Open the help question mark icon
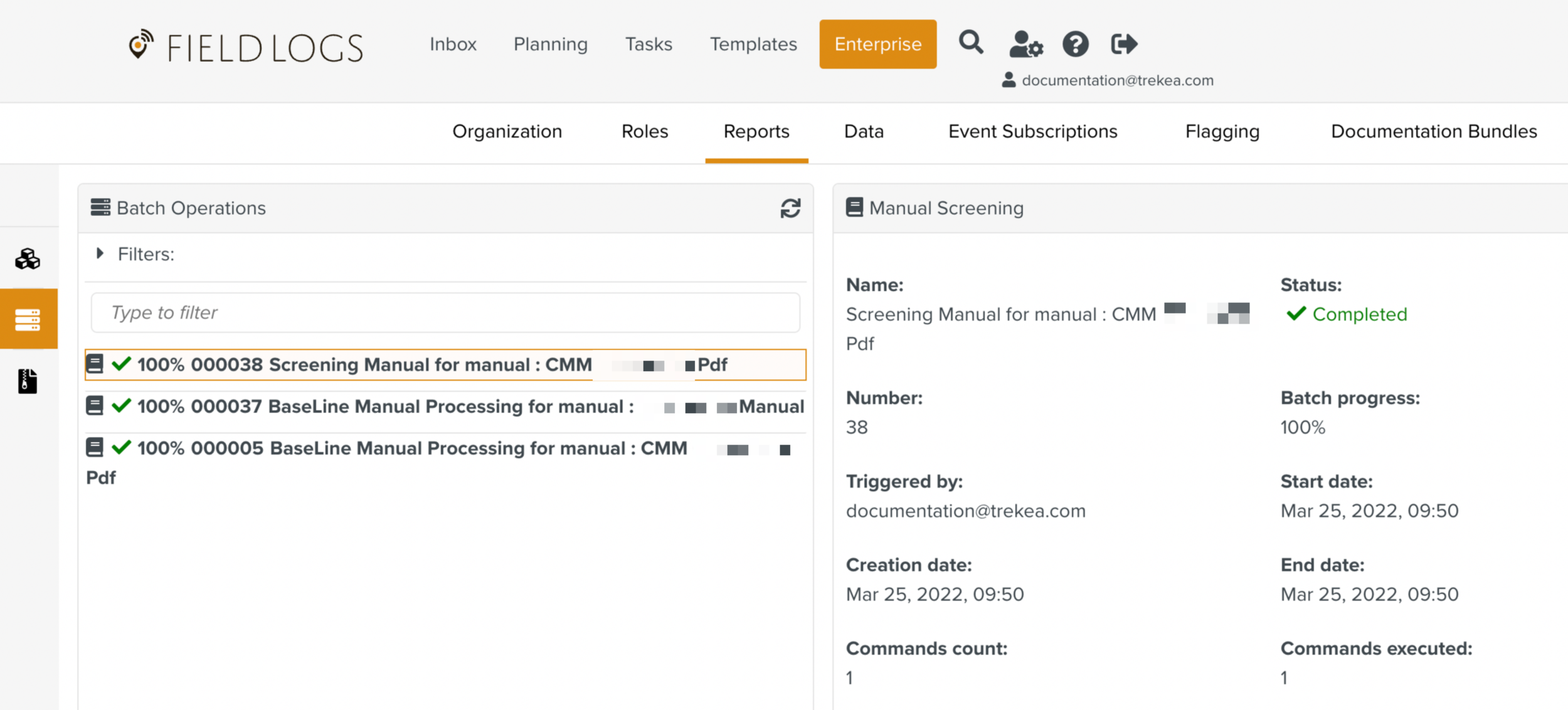Image resolution: width=1568 pixels, height=710 pixels. tap(1075, 45)
